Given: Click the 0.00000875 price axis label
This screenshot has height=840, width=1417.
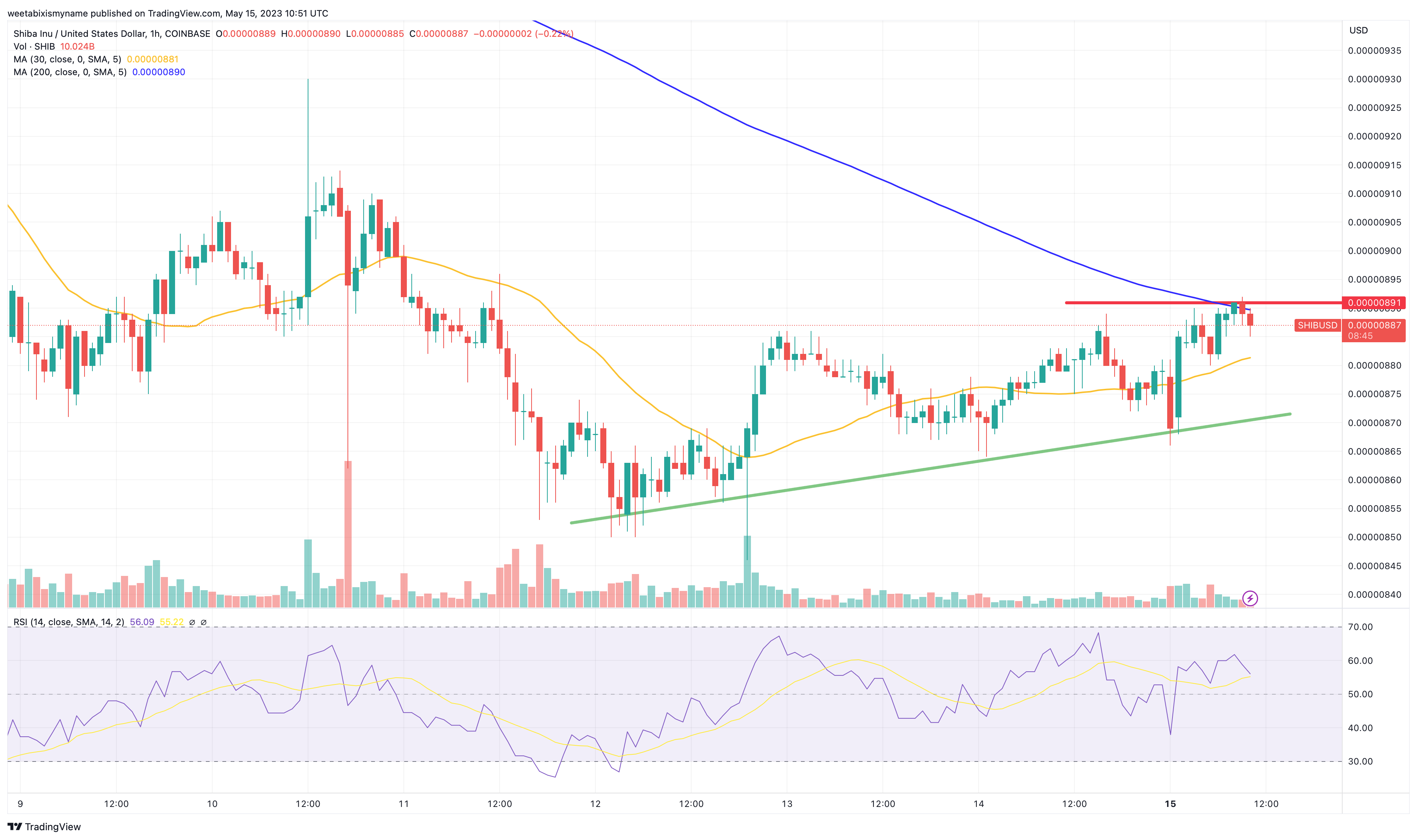Looking at the screenshot, I should (x=1375, y=393).
